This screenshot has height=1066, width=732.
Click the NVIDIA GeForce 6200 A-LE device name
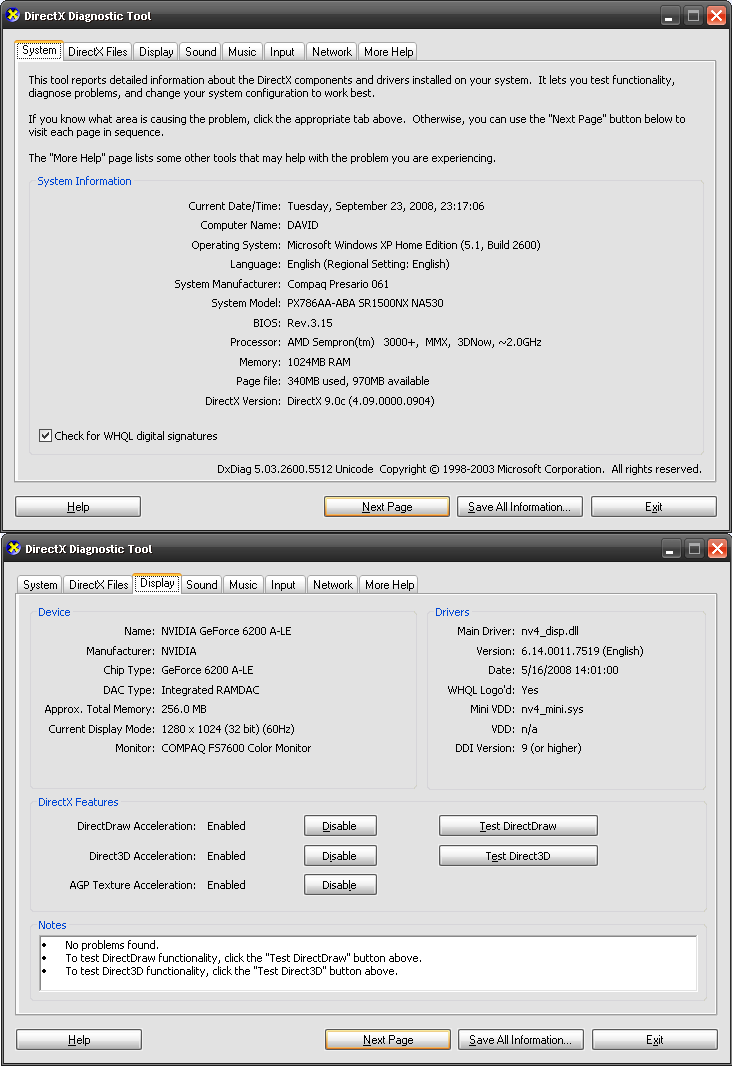point(226,631)
